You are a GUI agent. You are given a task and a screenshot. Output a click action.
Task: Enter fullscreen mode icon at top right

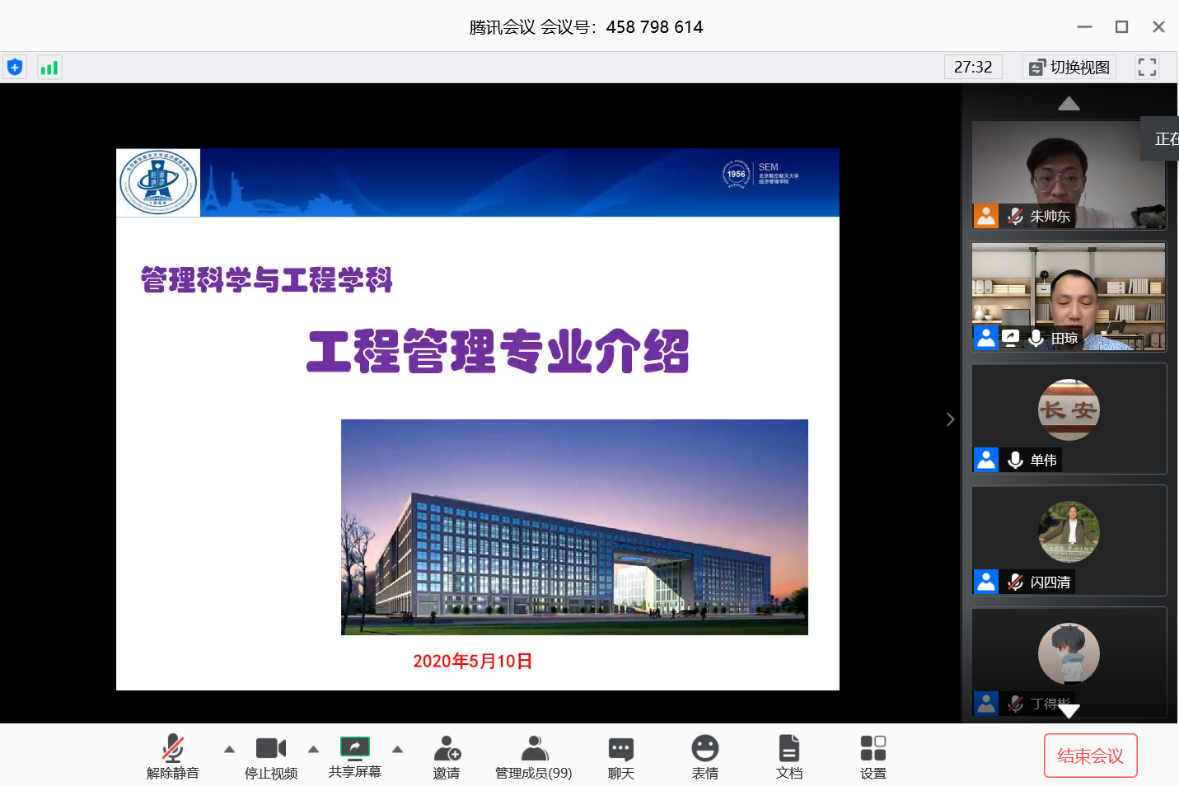point(1147,67)
